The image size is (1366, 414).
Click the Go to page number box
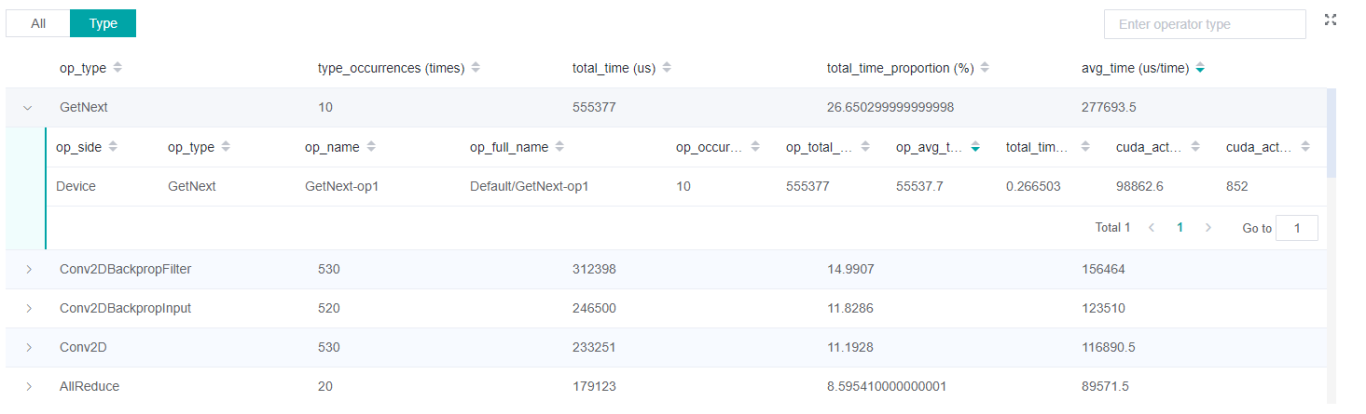click(x=1297, y=228)
